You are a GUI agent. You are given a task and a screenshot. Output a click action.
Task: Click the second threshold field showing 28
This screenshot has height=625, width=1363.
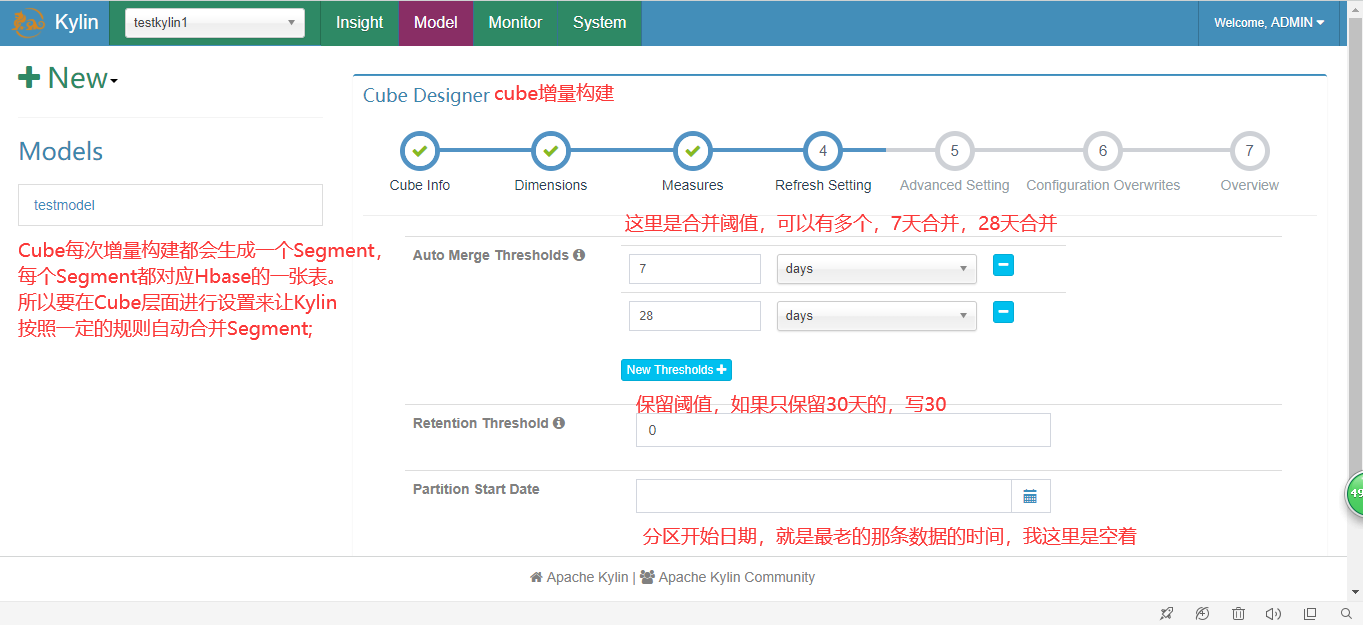[695, 316]
